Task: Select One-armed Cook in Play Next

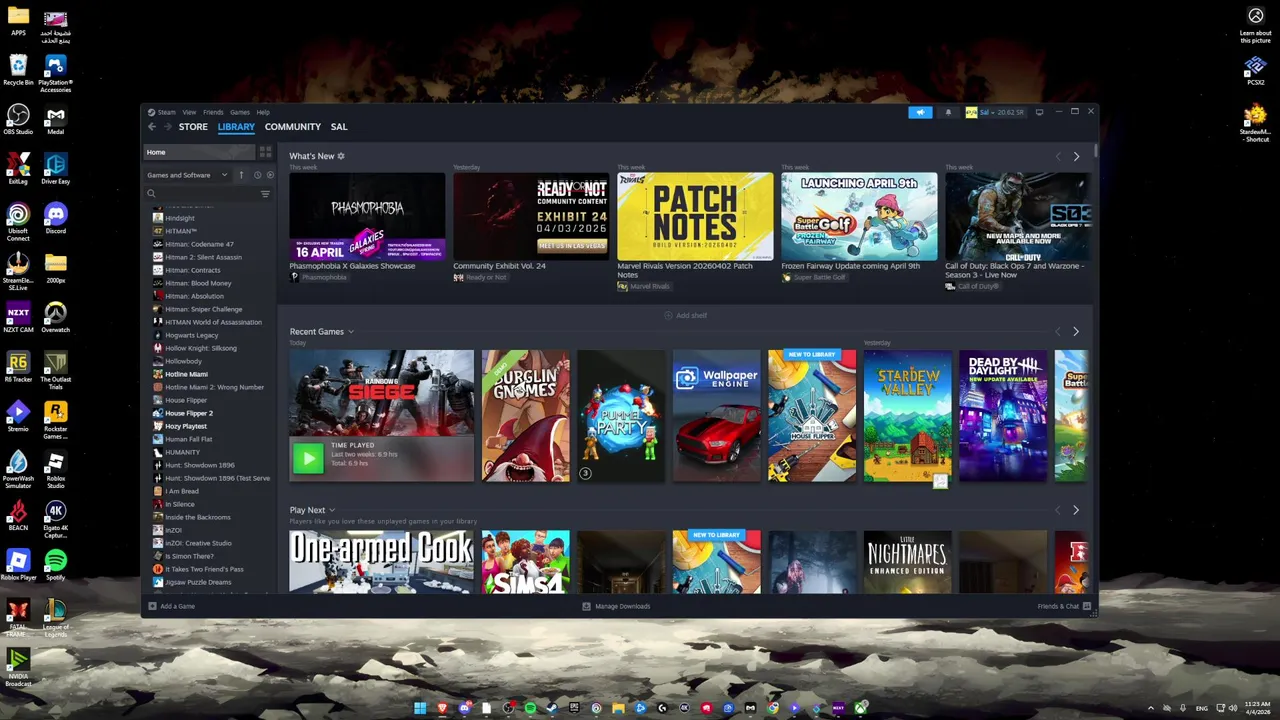Action: [381, 562]
